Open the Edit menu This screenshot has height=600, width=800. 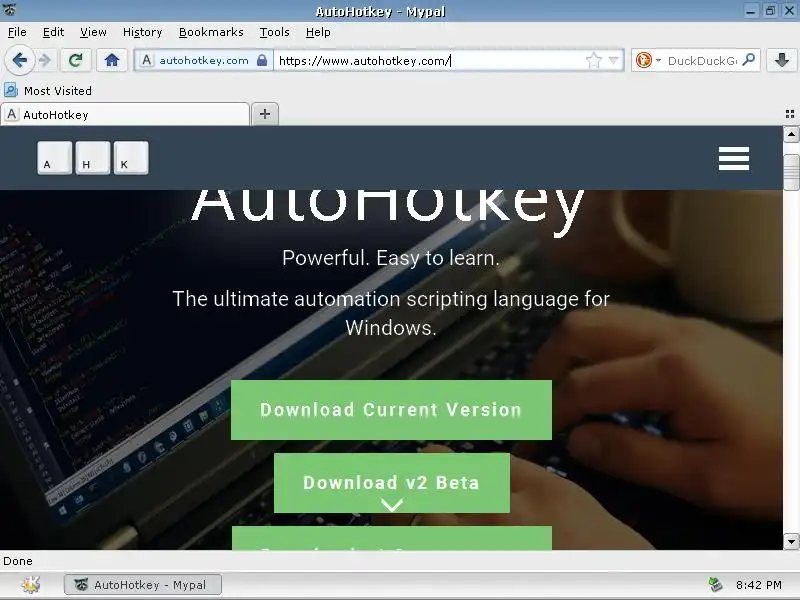(53, 32)
